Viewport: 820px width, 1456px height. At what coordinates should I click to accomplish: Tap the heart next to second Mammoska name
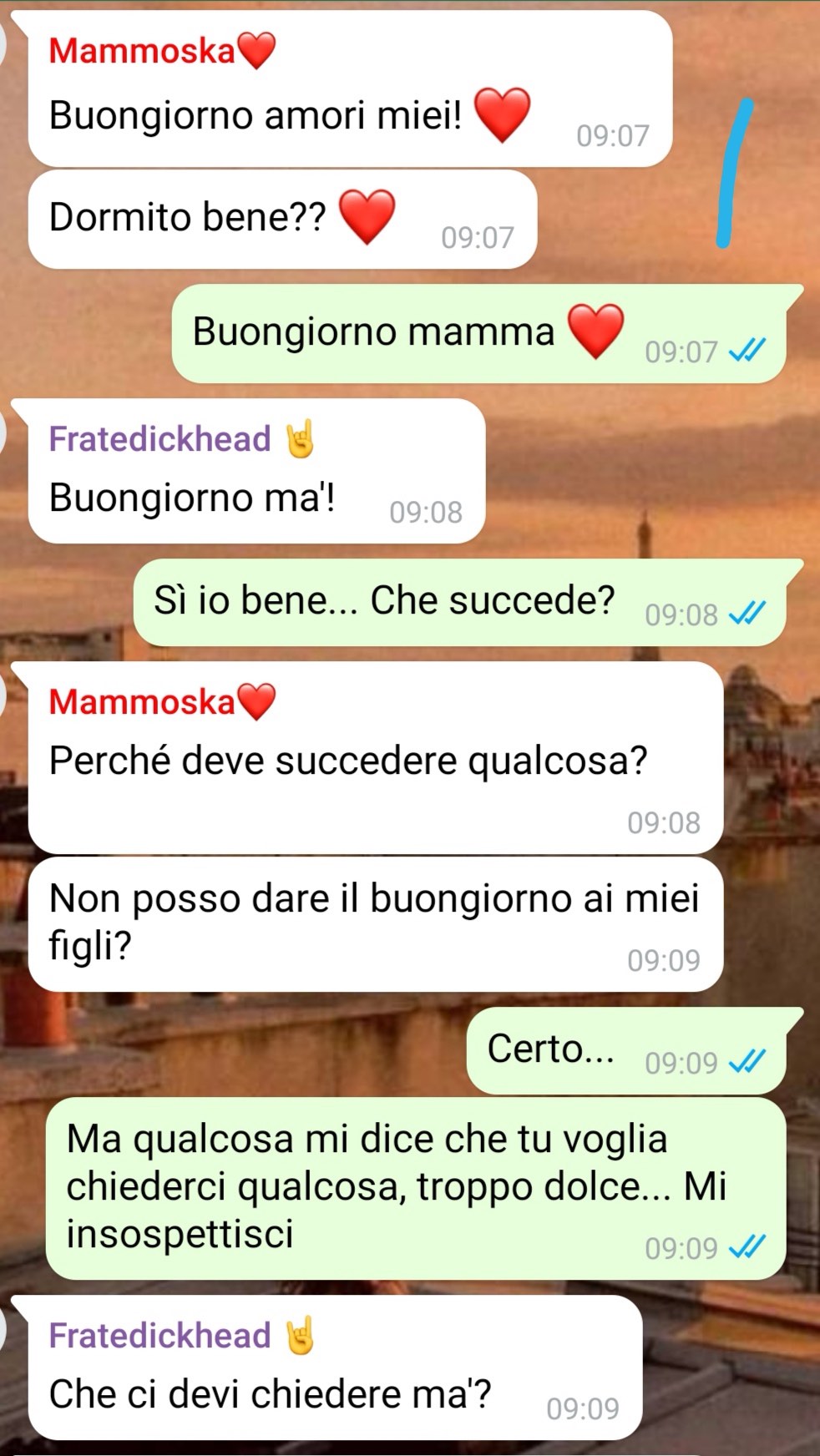[256, 701]
